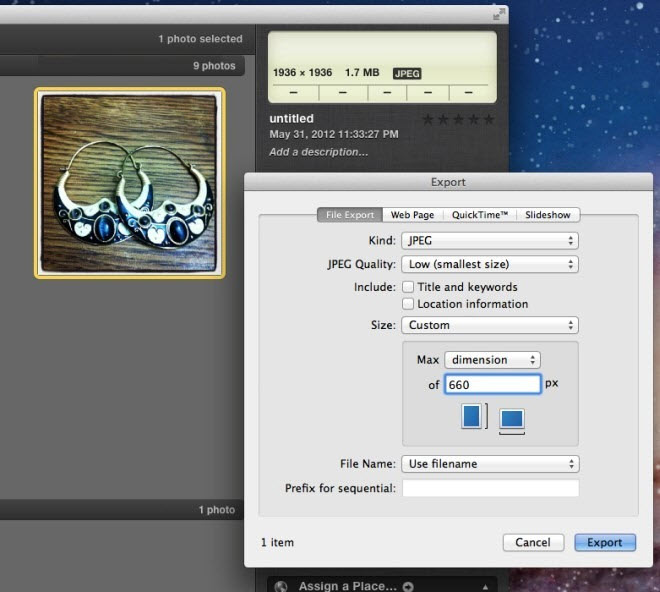Click the arrow icon after Assign a Place
660x592 pixels.
tap(408, 586)
